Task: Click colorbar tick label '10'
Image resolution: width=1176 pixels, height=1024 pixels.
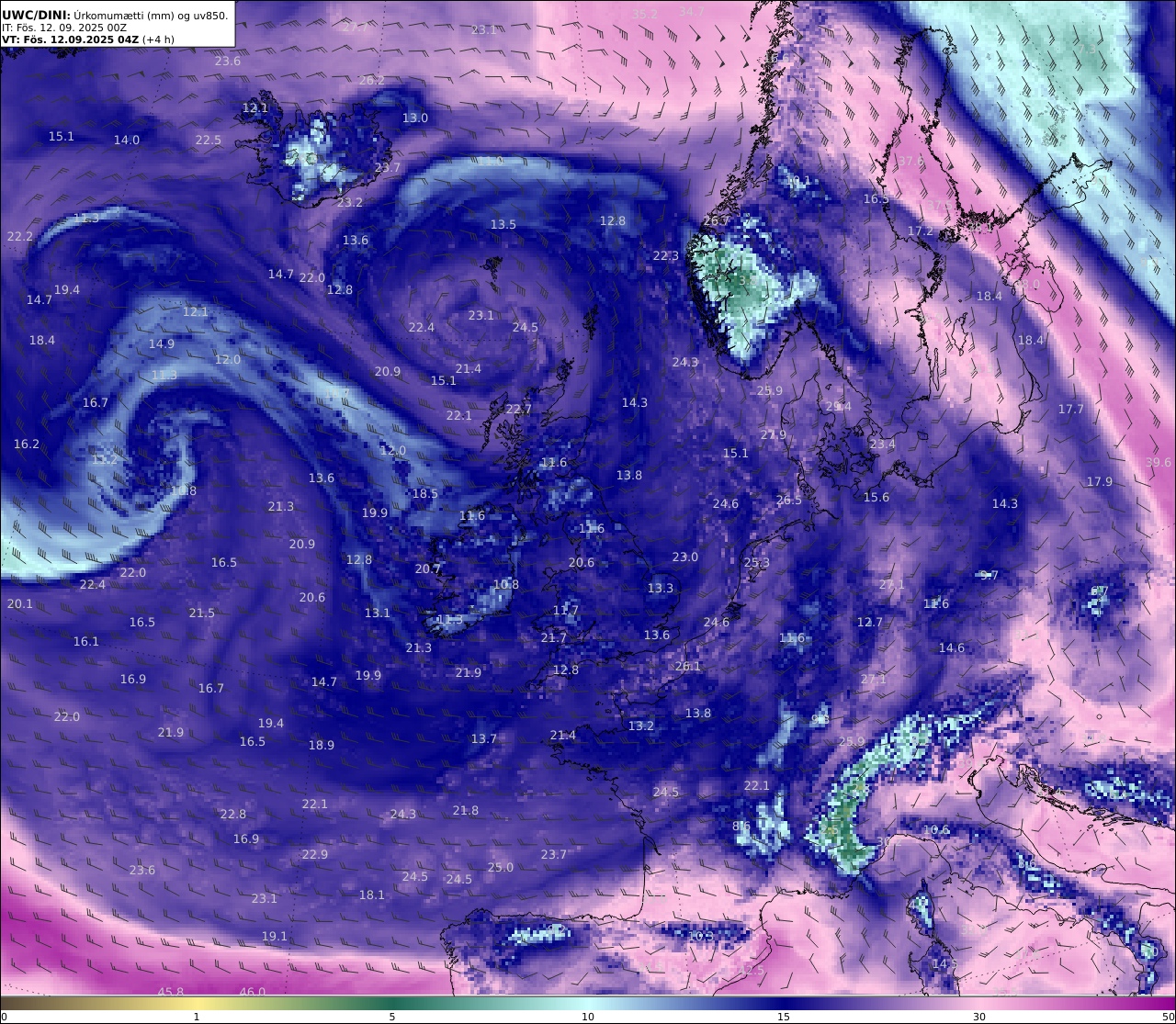Action: [588, 1017]
